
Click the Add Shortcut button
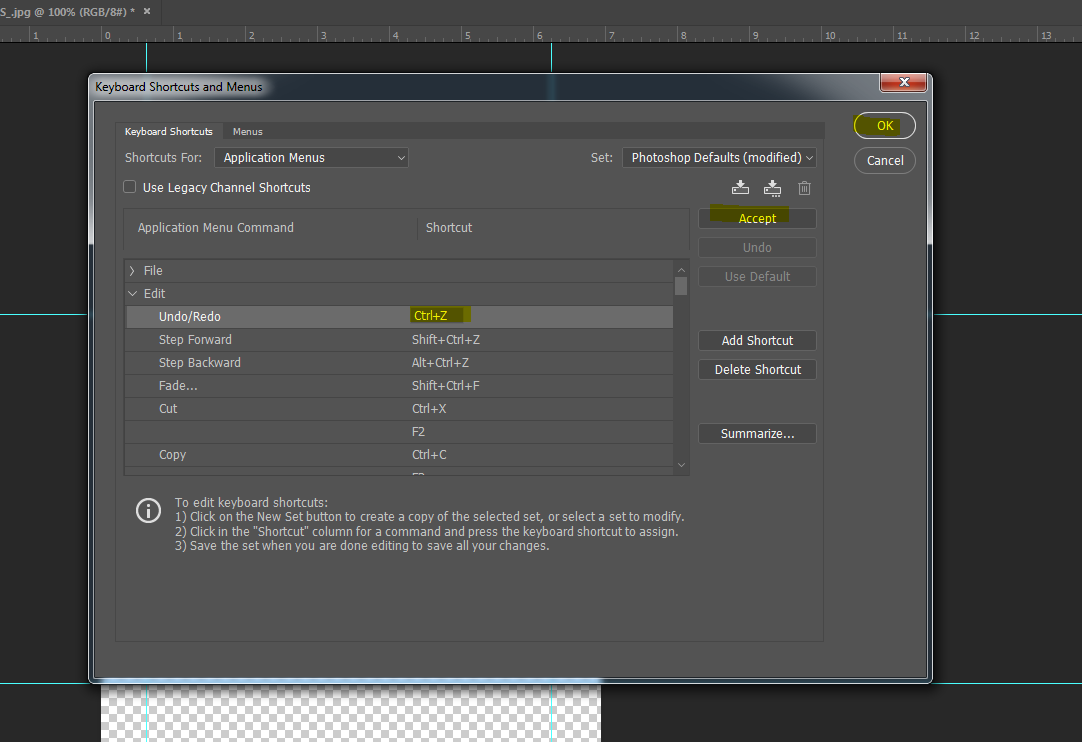pos(757,340)
